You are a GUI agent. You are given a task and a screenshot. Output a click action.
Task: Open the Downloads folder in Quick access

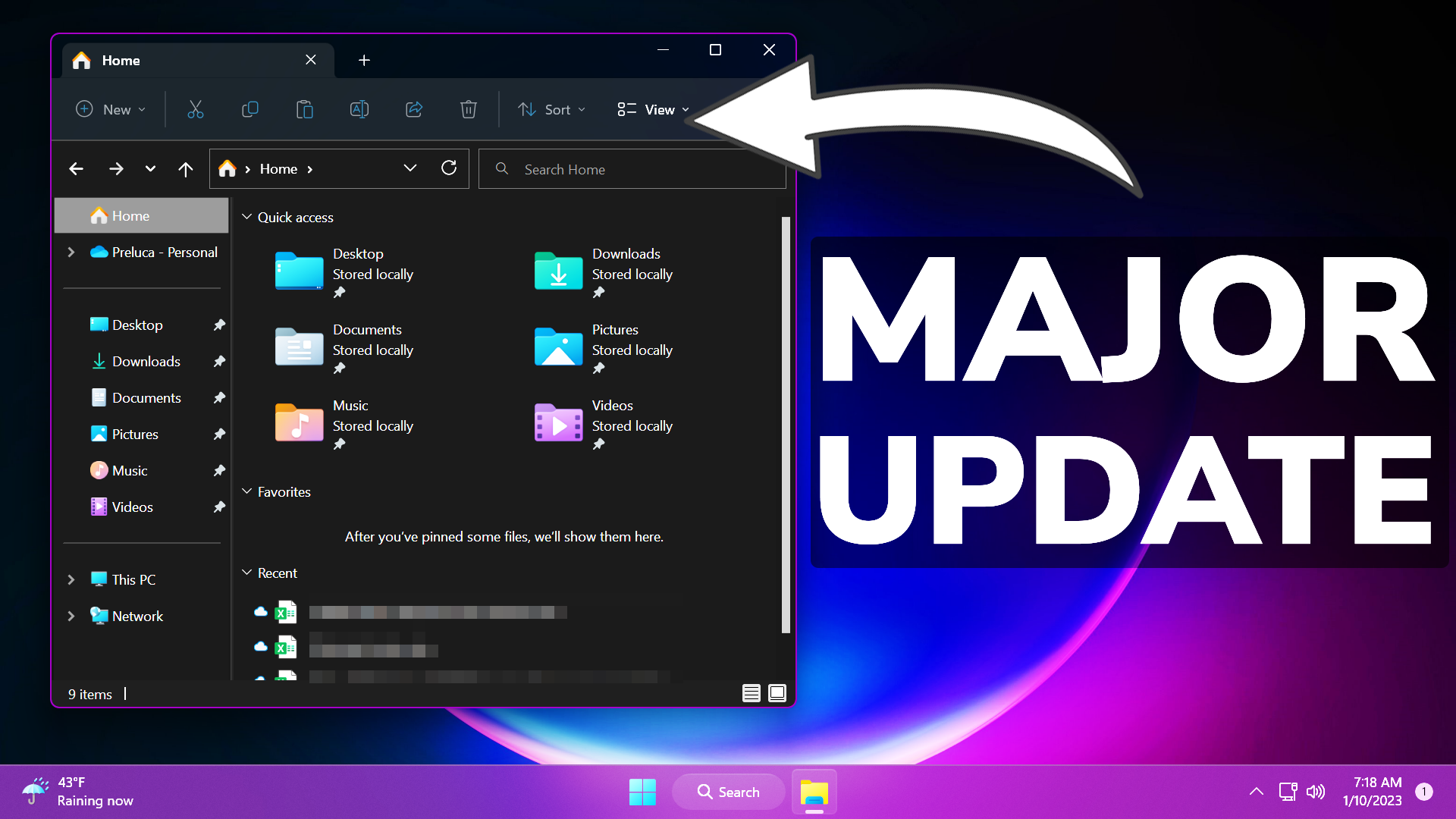click(604, 271)
